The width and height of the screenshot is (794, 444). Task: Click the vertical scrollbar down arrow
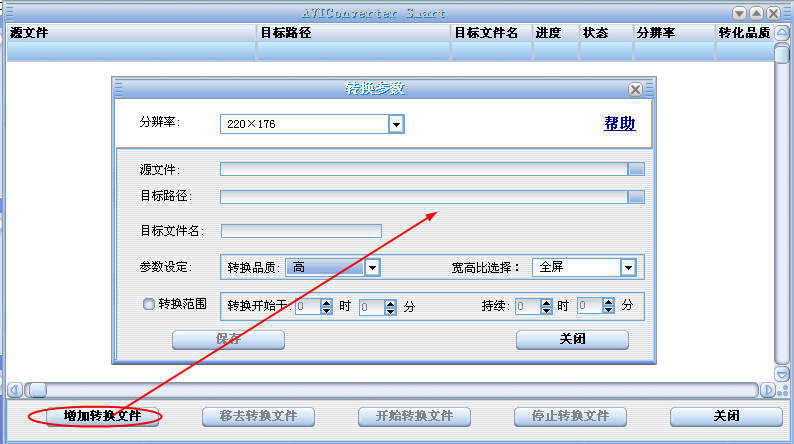(x=782, y=375)
